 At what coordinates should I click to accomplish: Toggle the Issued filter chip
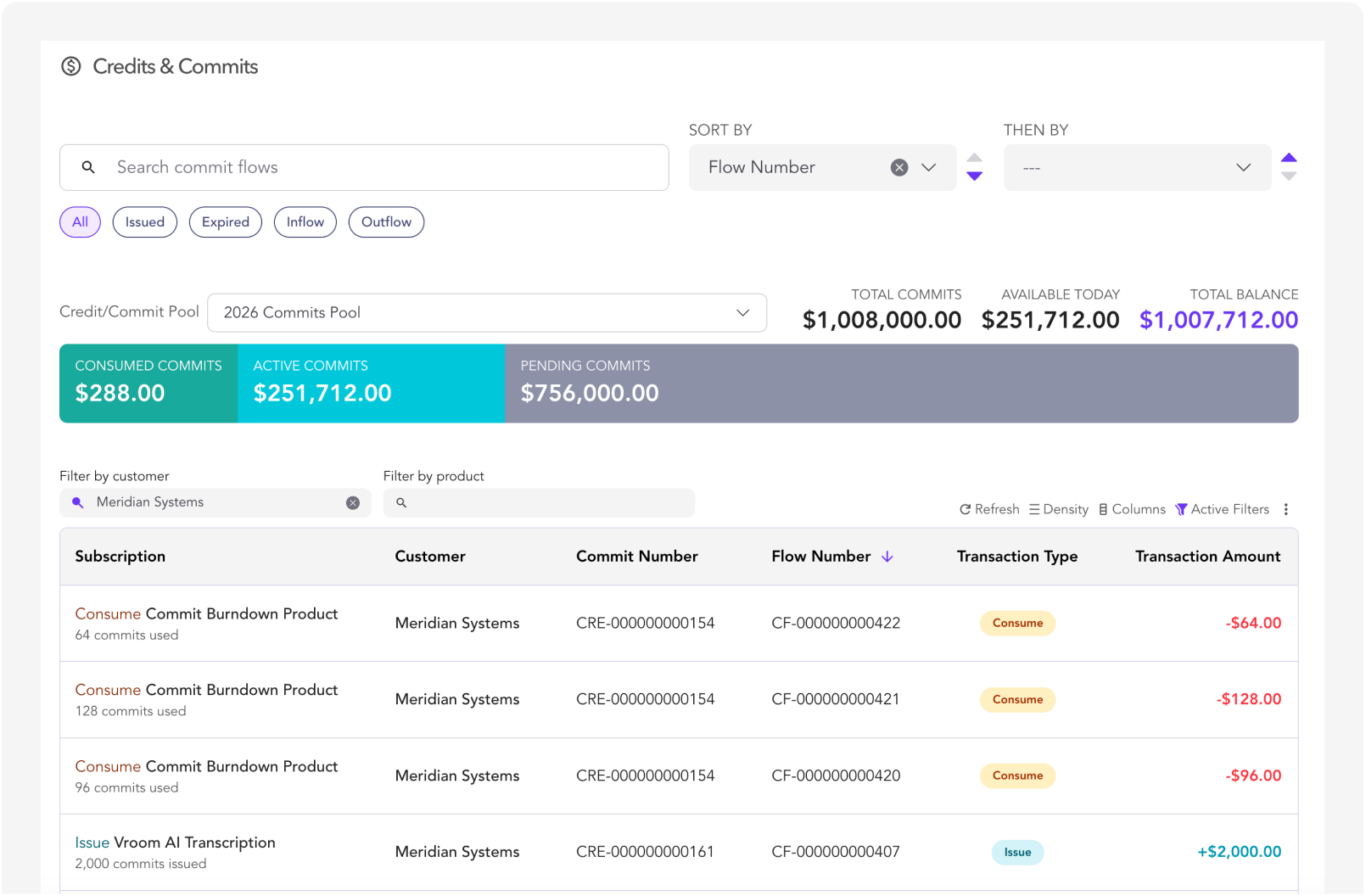click(x=145, y=222)
